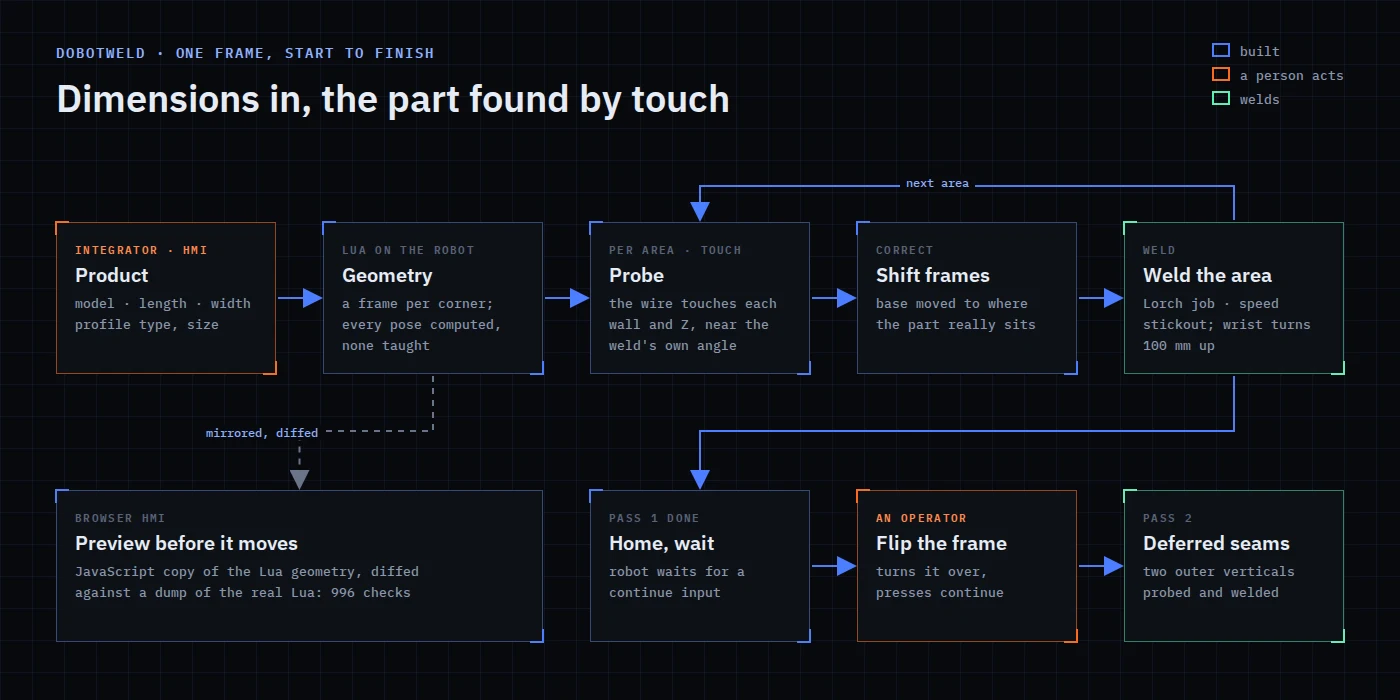Viewport: 1400px width, 700px height.
Task: Click arrowhead from Home, wait to Flip the frame
Action: [x=846, y=566]
